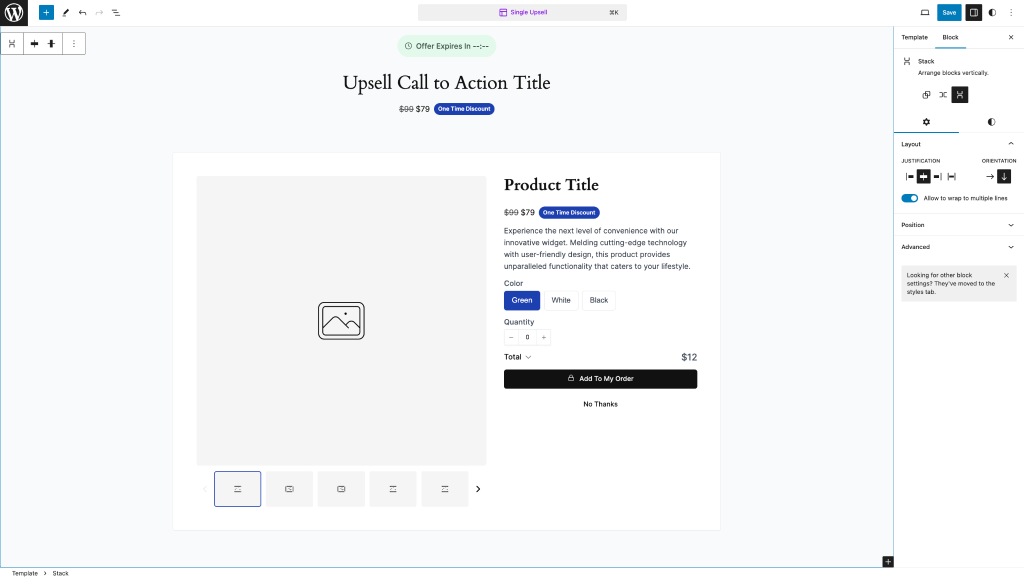Open block options three-dot menu
Image resolution: width=1024 pixels, height=579 pixels.
74,44
